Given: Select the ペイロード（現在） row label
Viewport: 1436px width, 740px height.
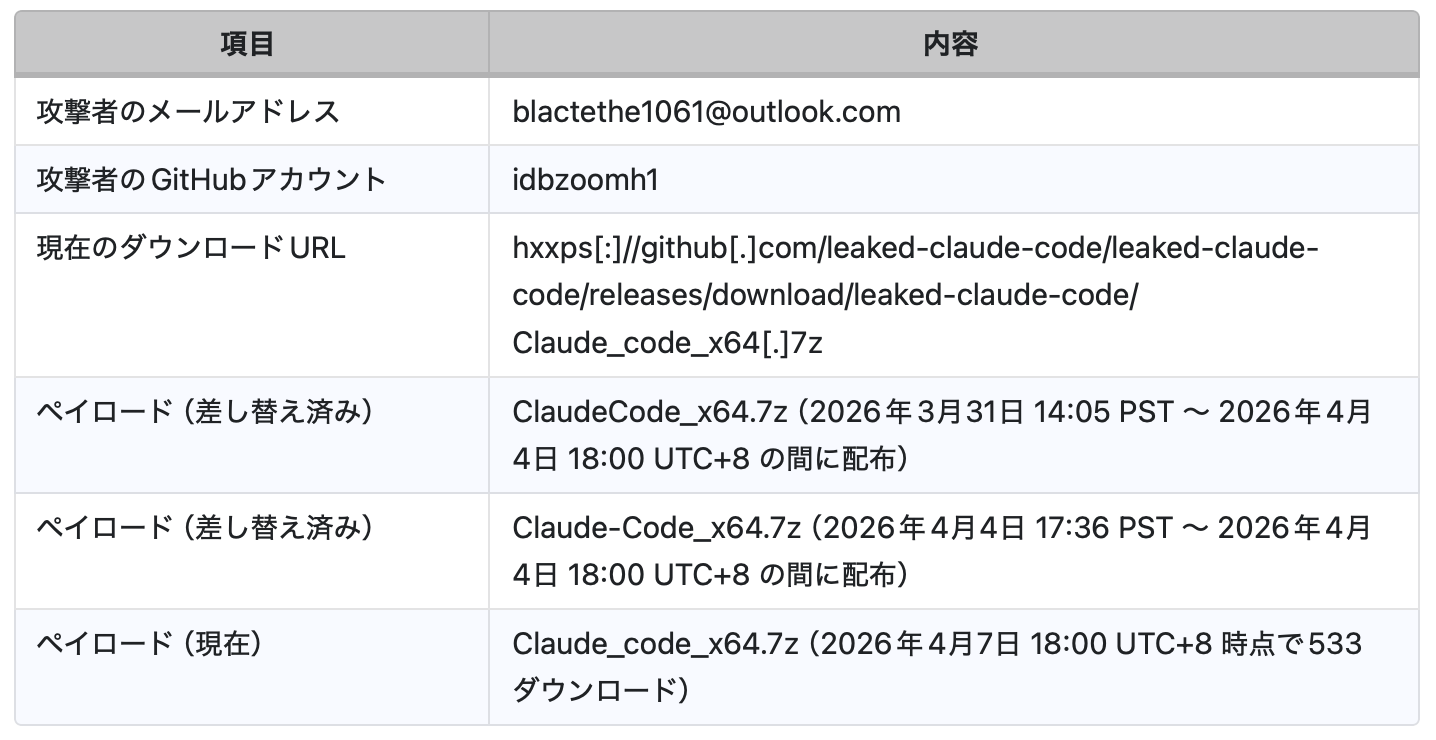Looking at the screenshot, I should coord(149,644).
